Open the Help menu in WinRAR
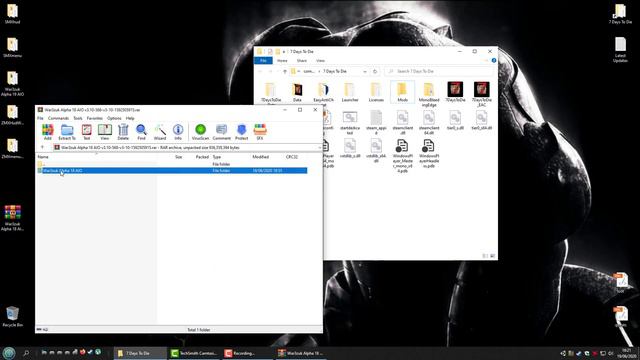The height and width of the screenshot is (360, 640). pos(130,118)
